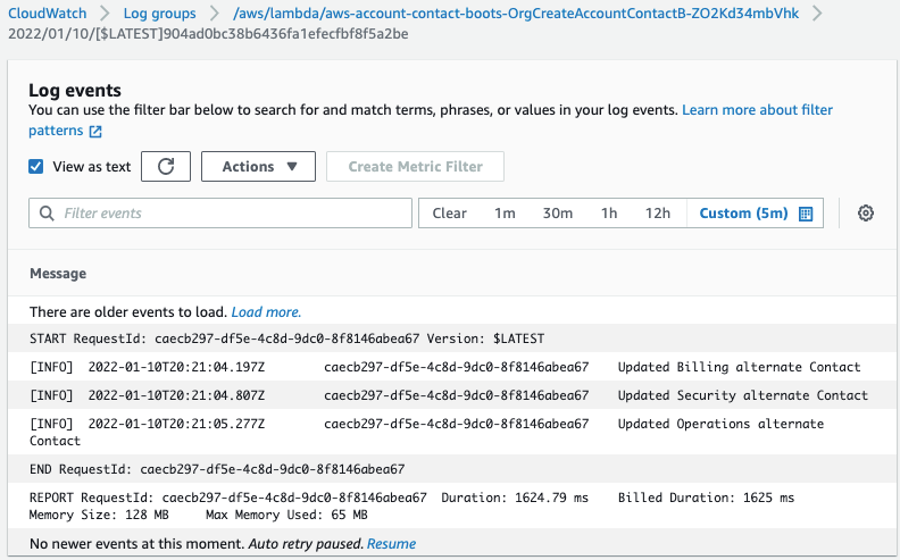The width and height of the screenshot is (902, 560).
Task: Click Load more older events
Action: coord(266,312)
